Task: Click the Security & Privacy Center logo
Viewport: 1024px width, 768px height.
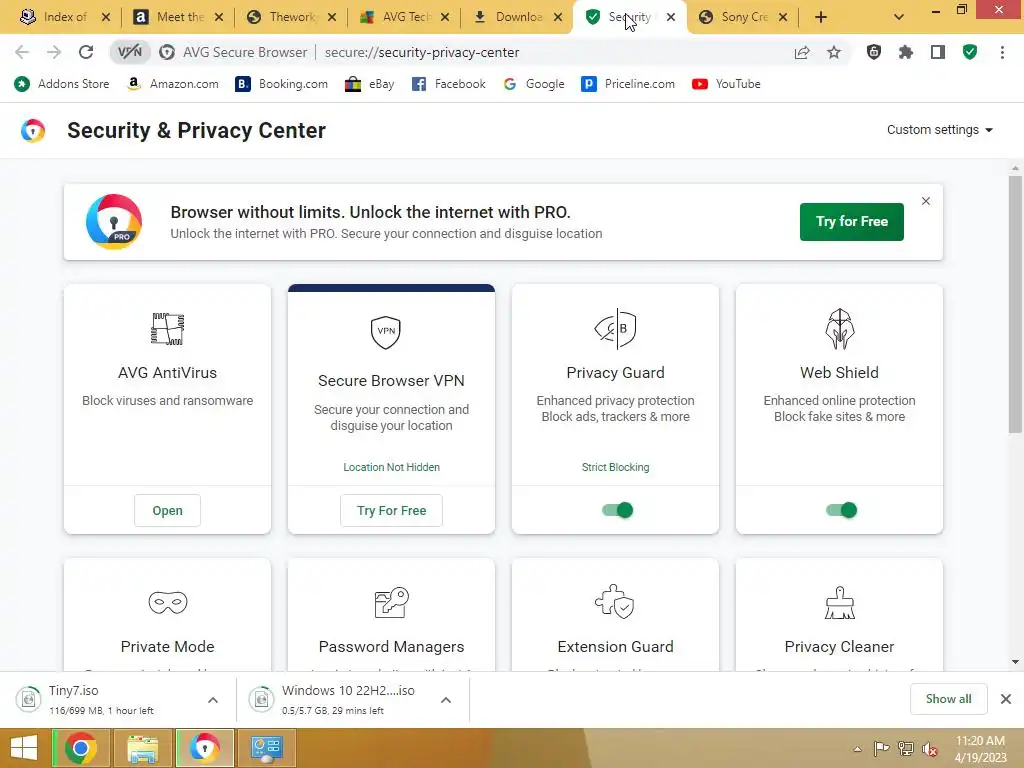Action: pyautogui.click(x=33, y=131)
